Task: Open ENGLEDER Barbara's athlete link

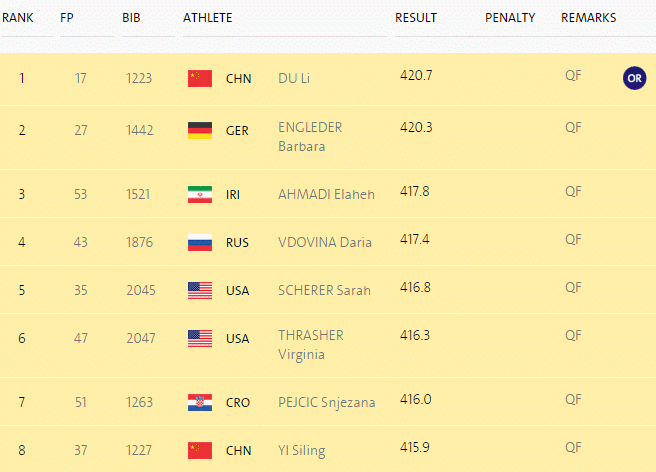Action: (310, 137)
